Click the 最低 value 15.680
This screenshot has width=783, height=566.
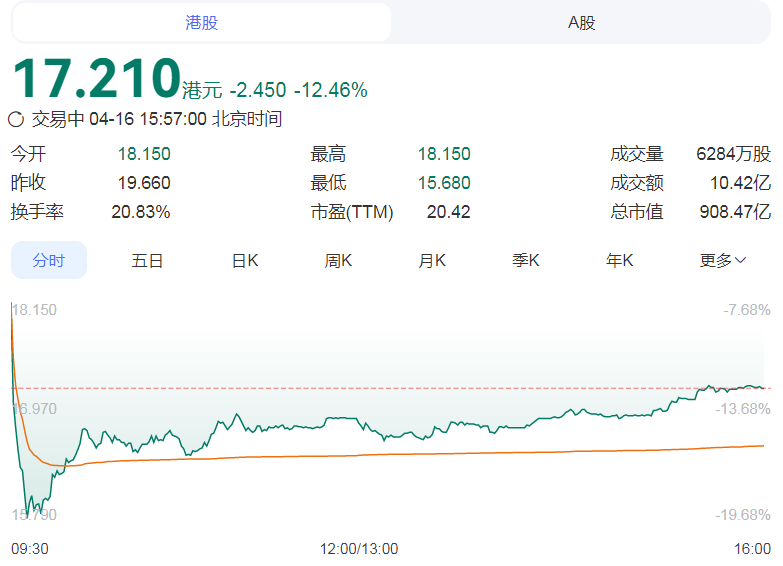(444, 183)
